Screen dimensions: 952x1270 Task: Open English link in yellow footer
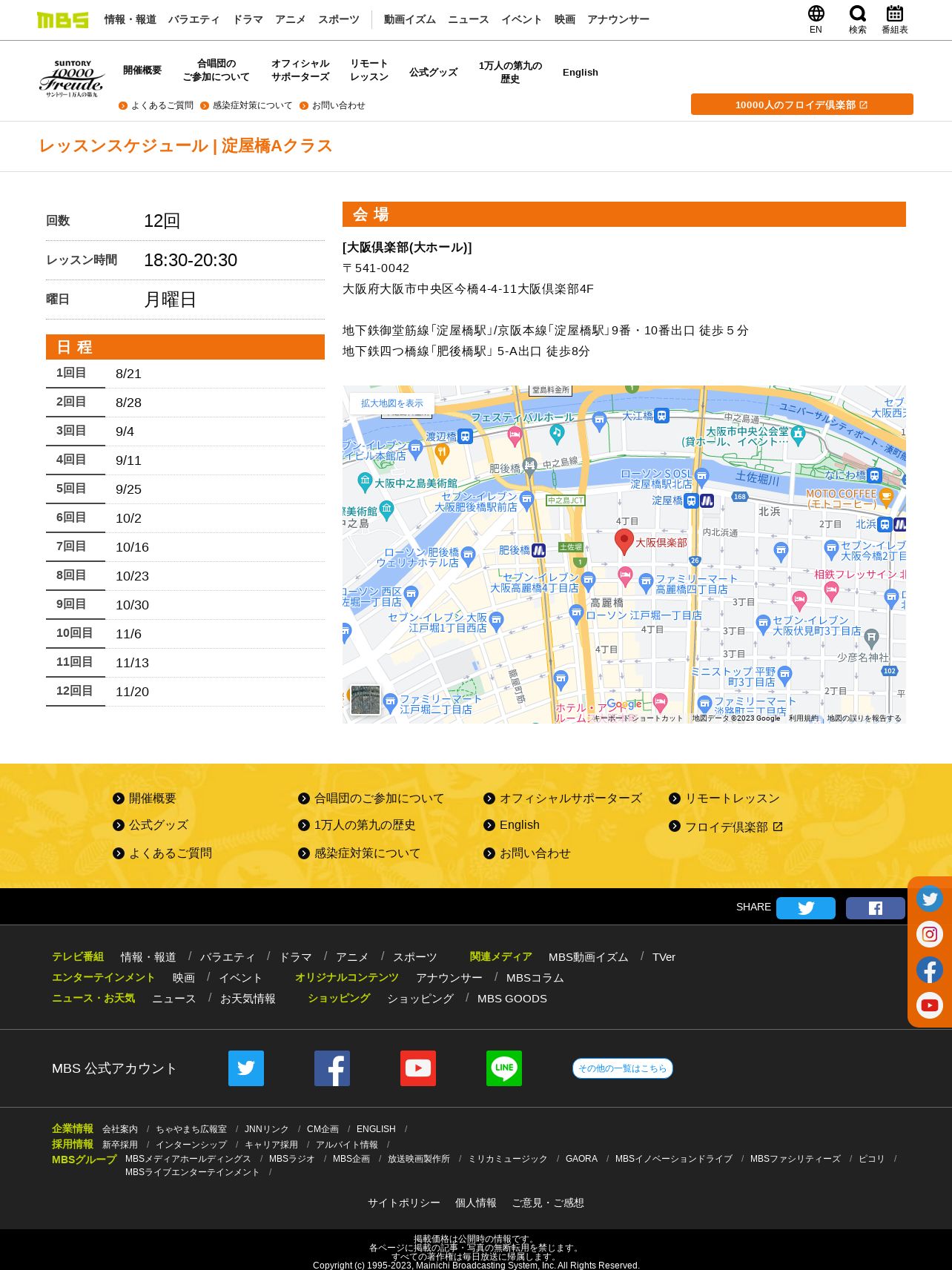coord(512,825)
